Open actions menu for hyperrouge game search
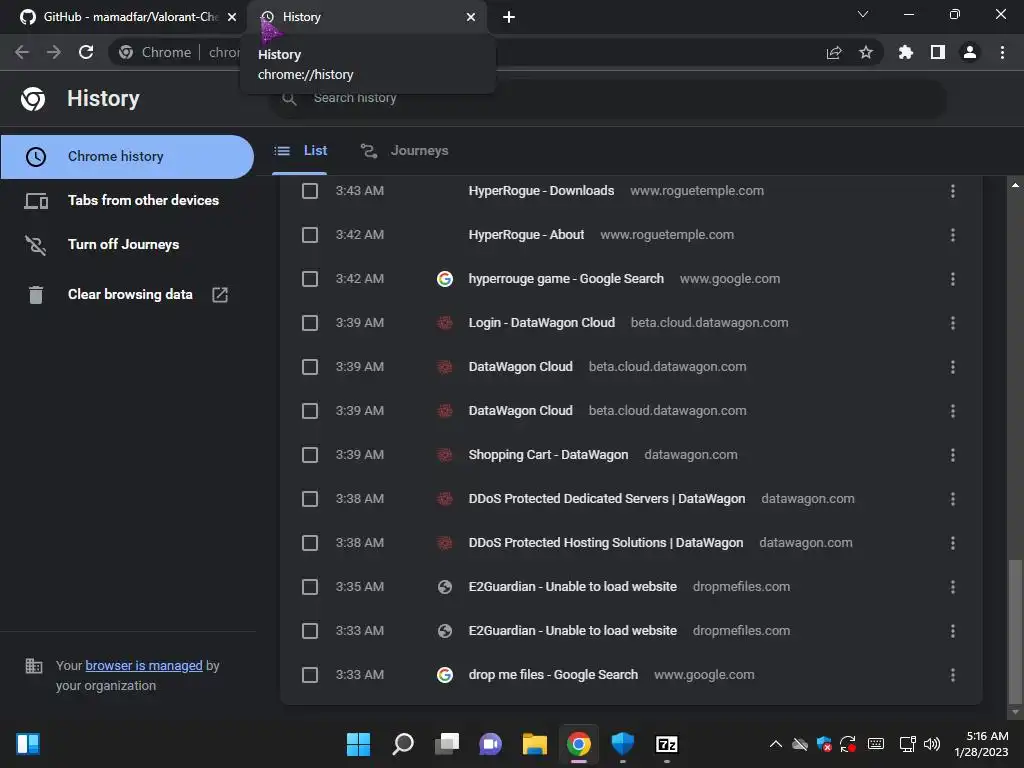The width and height of the screenshot is (1024, 768). point(953,279)
